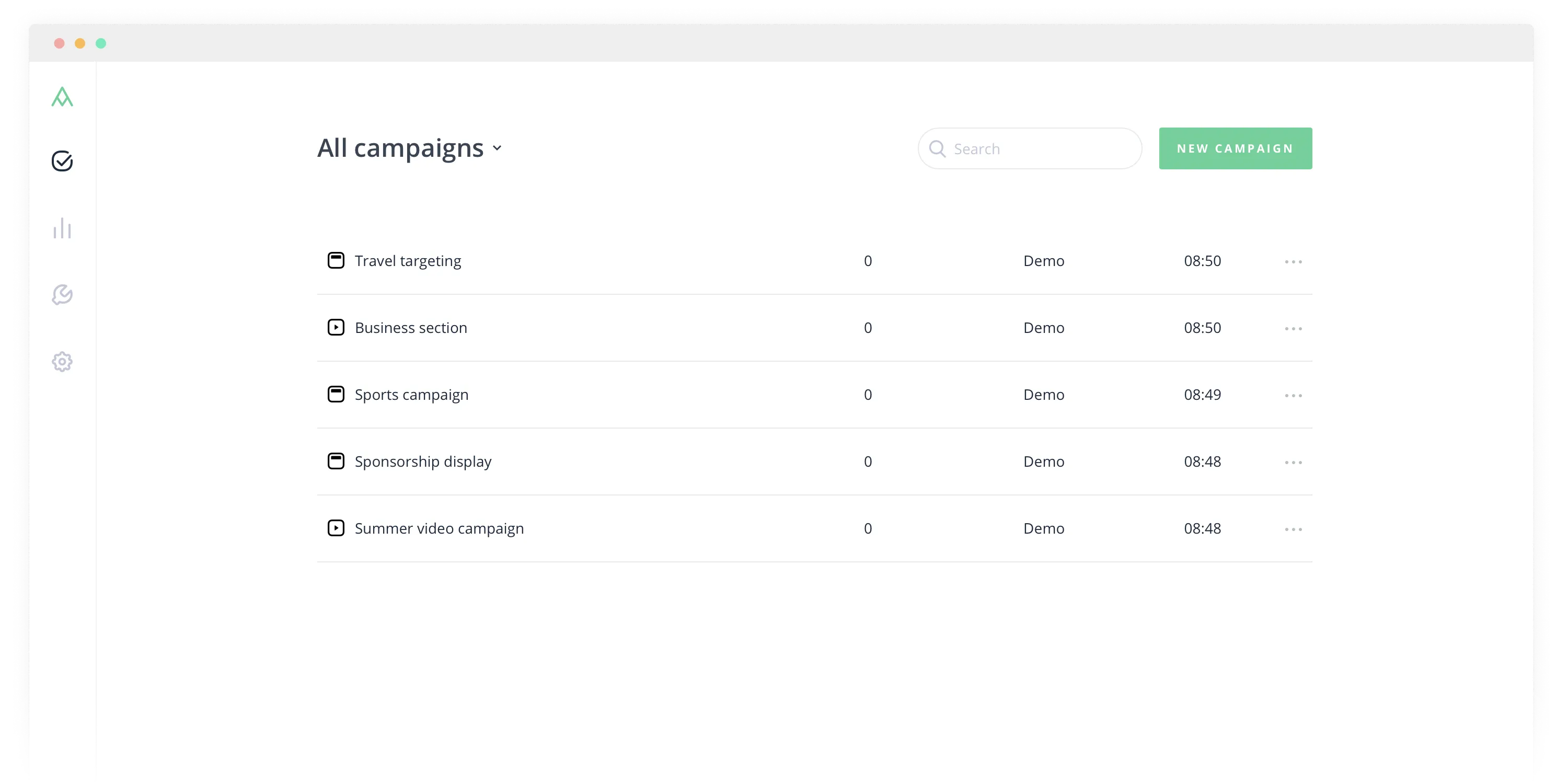Select the campaigns checkmark icon in the sidebar
This screenshot has height=784, width=1568.
pyautogui.click(x=62, y=162)
